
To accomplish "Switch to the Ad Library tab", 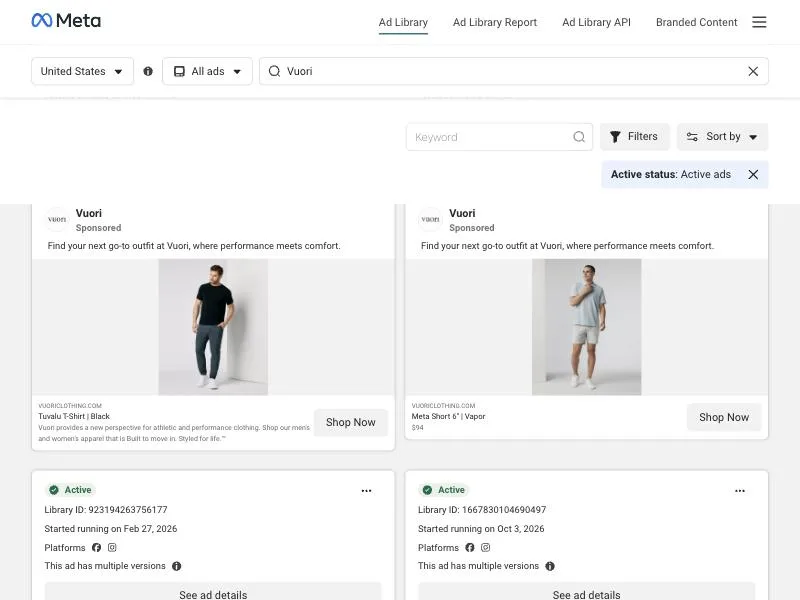I will (403, 22).
